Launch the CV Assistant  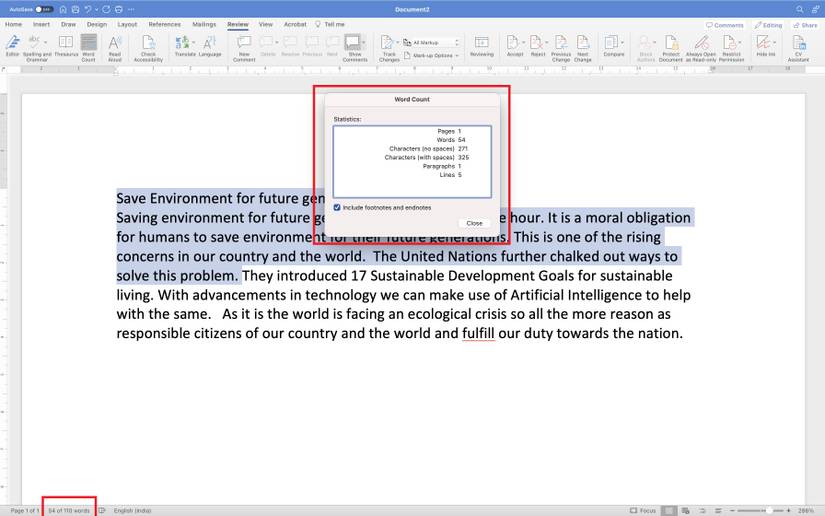coord(798,48)
